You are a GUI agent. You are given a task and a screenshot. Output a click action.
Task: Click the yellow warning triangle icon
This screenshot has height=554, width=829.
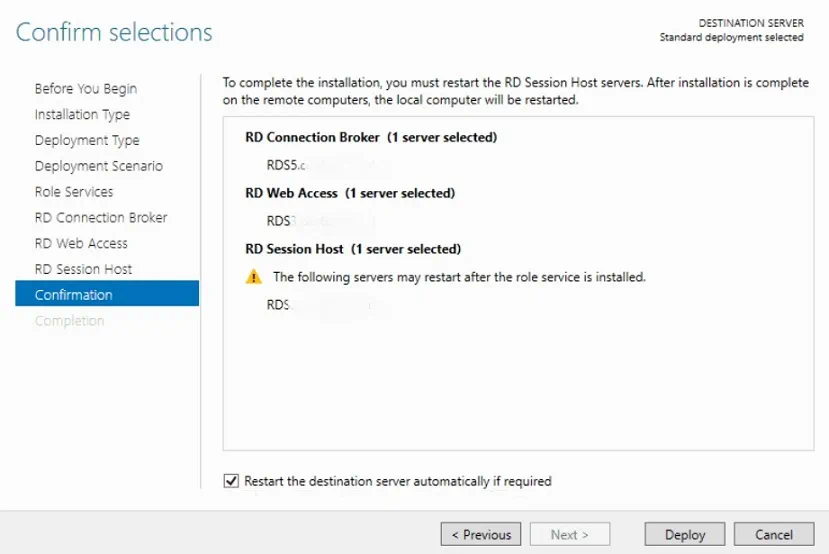coord(254,277)
